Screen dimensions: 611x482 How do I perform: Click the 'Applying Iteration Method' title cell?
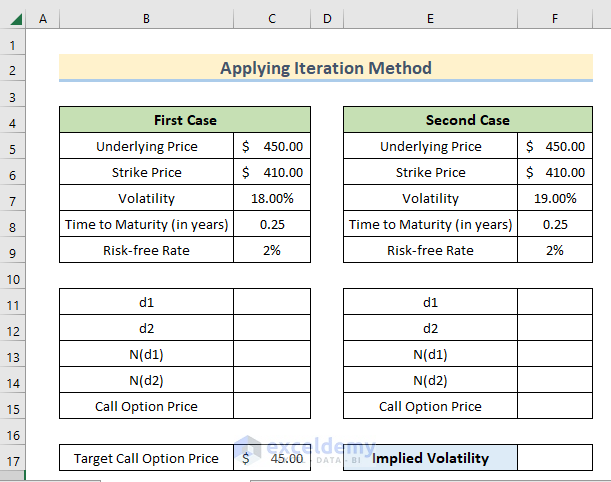[326, 68]
